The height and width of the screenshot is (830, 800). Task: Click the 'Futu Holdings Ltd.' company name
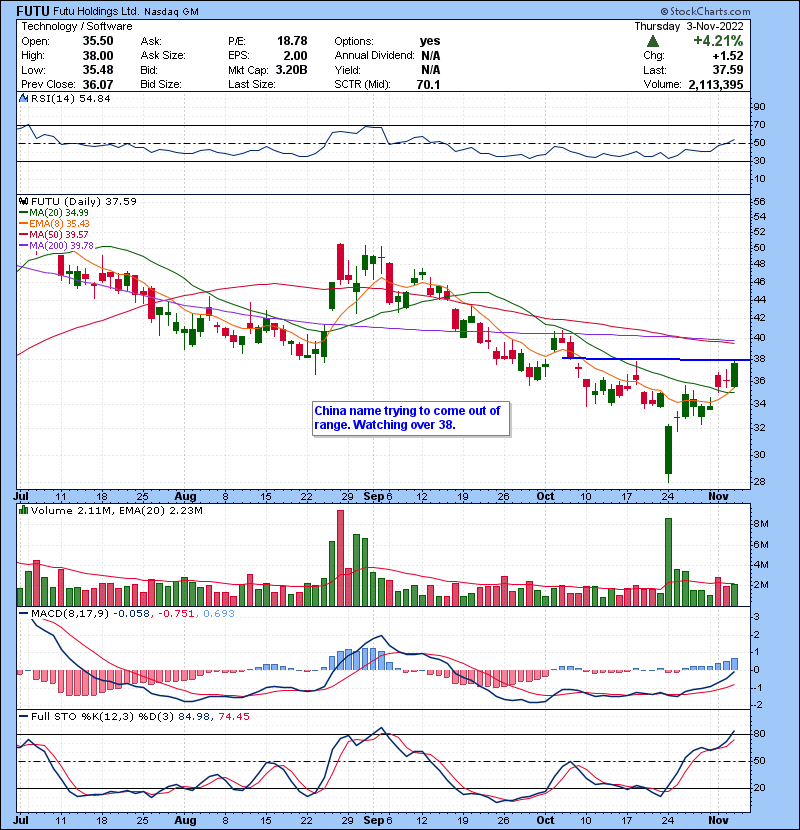[x=96, y=12]
